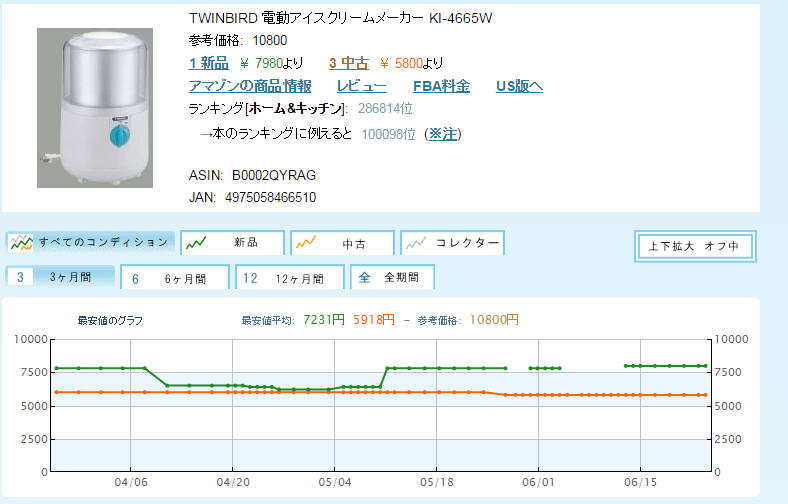
Task: Go to the US版へ link
Action: [x=520, y=86]
